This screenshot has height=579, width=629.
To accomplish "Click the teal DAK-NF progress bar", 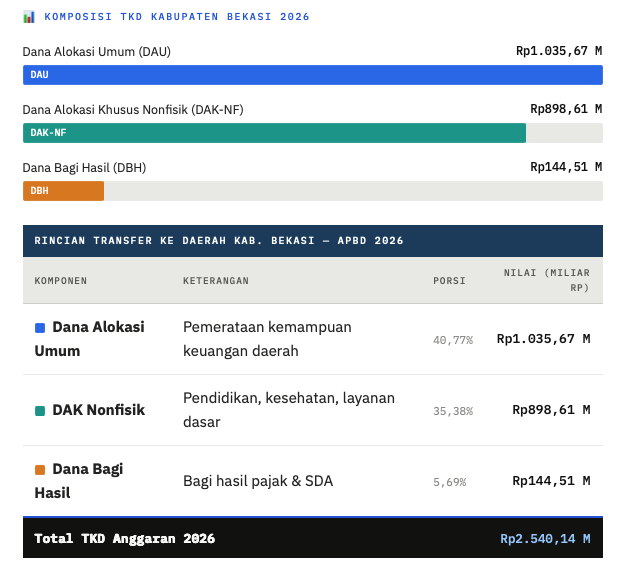I will 274,133.
